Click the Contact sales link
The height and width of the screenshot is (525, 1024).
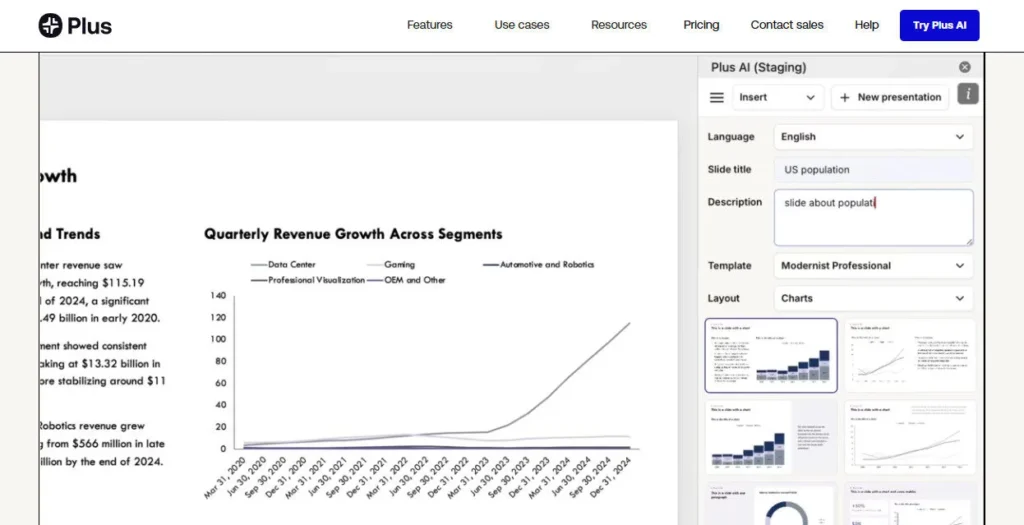pos(787,25)
